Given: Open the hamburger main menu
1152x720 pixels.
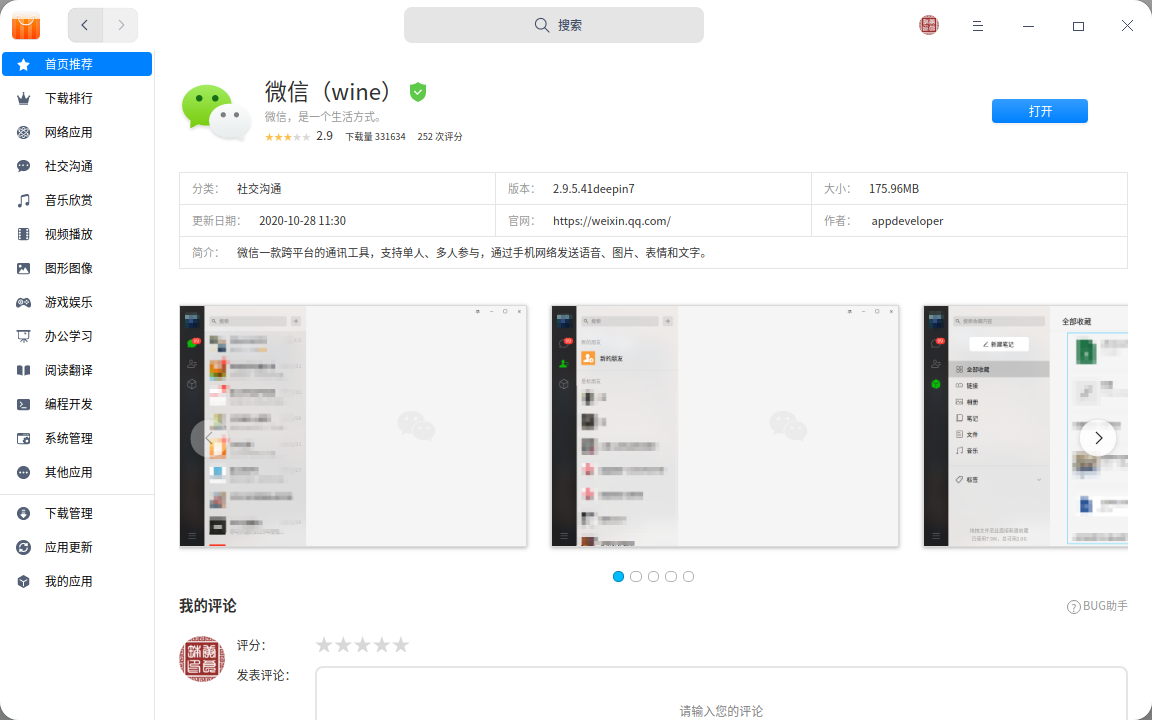Looking at the screenshot, I should pos(977,26).
